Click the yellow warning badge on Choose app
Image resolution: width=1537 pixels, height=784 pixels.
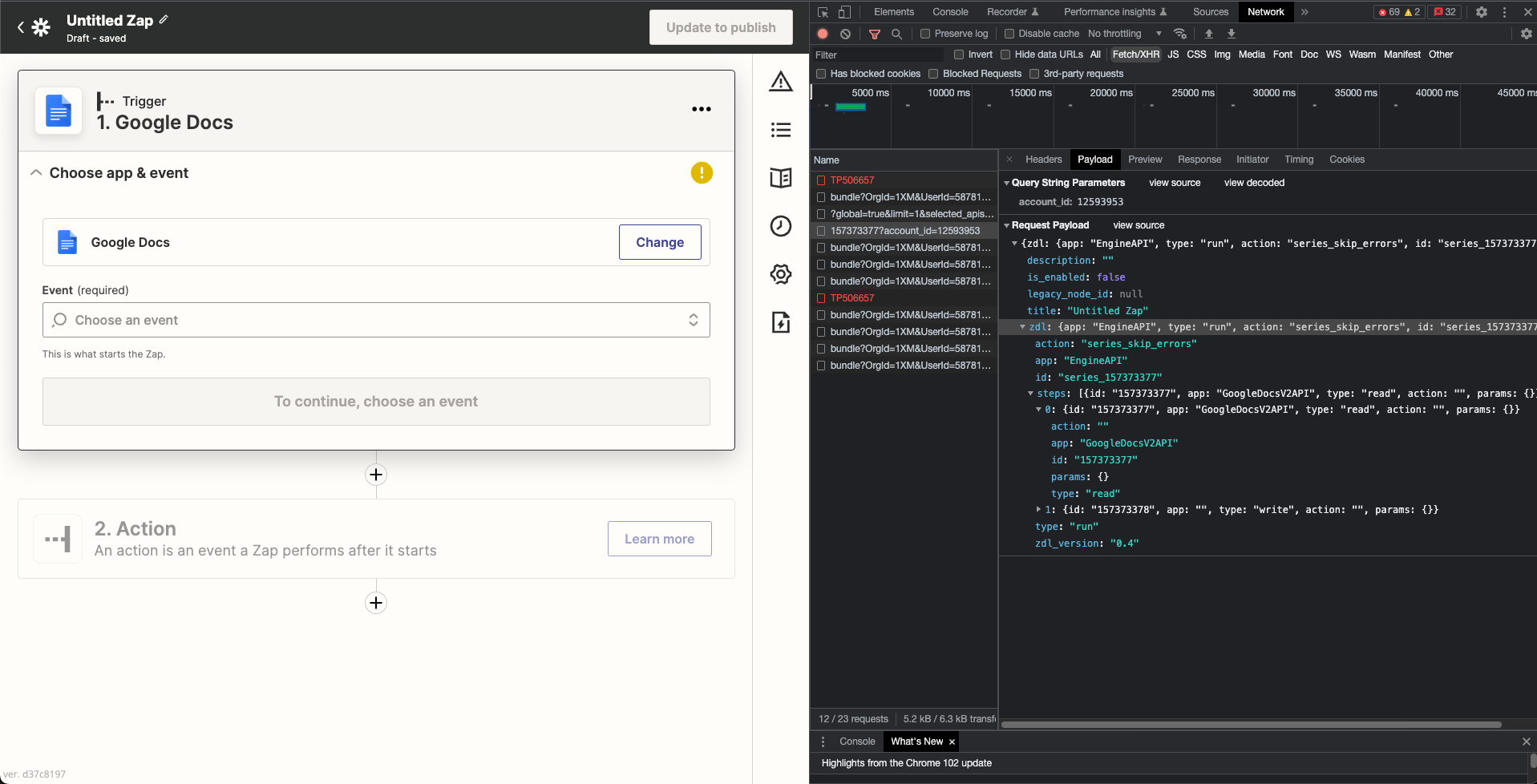click(702, 172)
